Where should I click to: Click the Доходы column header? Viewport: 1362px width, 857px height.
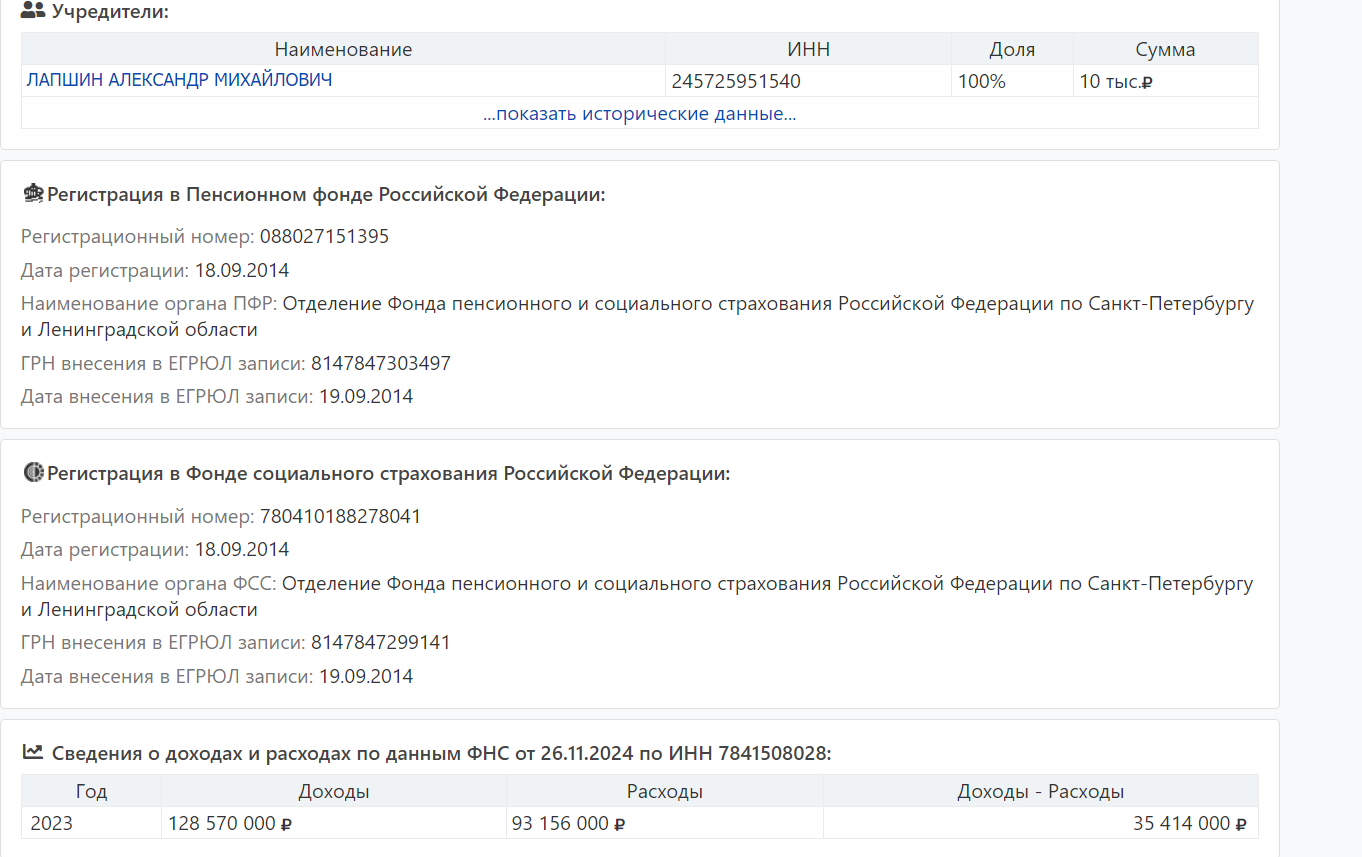click(x=334, y=791)
